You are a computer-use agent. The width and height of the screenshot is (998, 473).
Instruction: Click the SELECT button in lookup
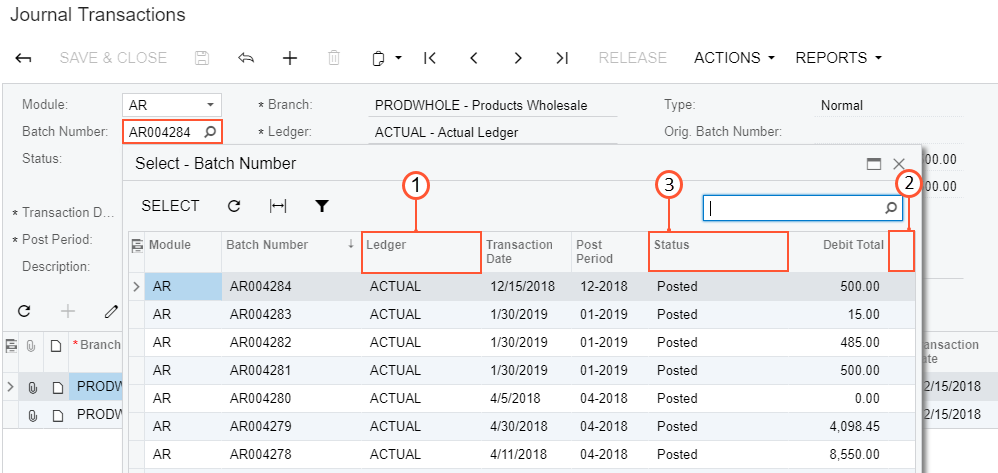click(x=170, y=206)
